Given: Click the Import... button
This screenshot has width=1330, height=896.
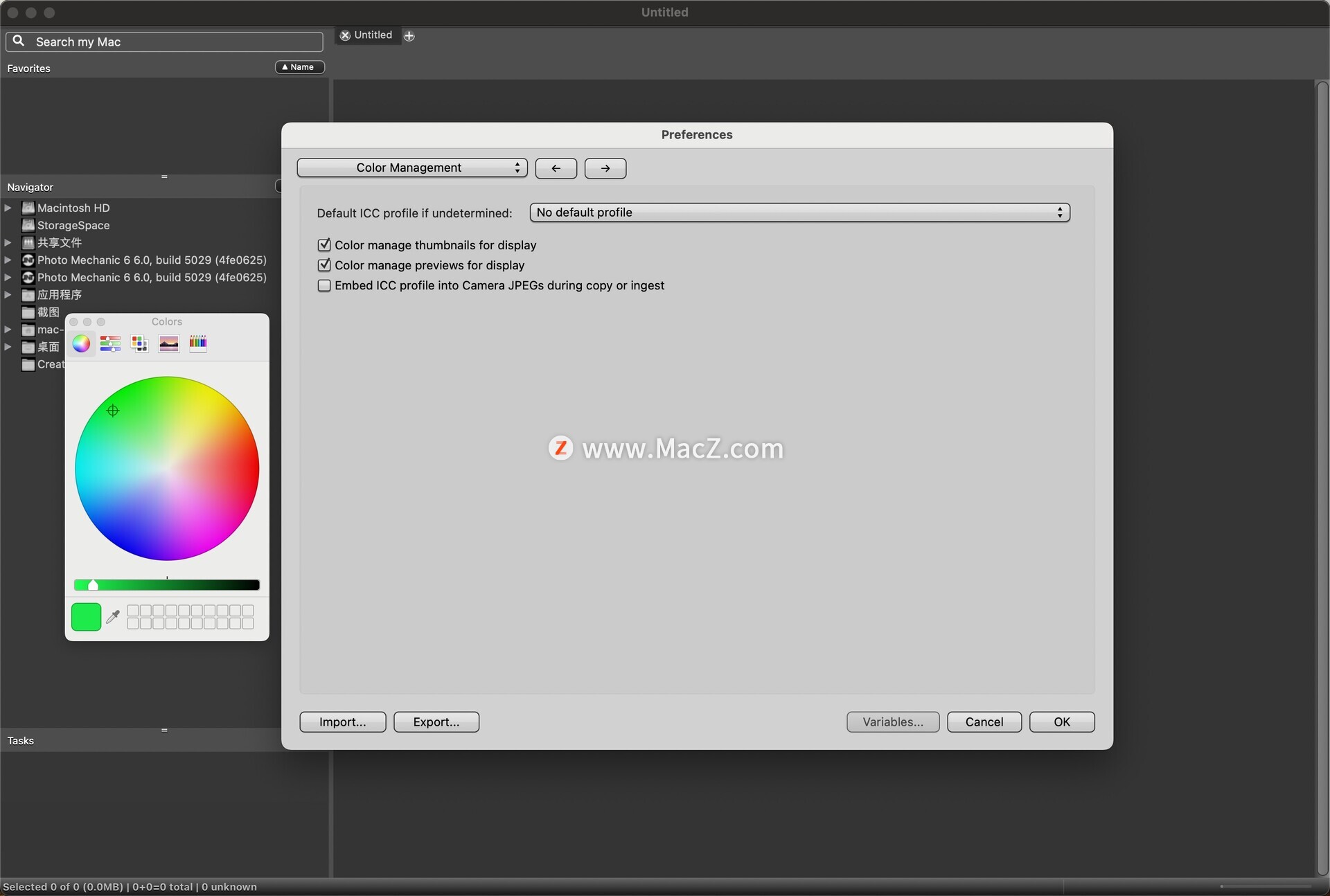Looking at the screenshot, I should tap(343, 722).
